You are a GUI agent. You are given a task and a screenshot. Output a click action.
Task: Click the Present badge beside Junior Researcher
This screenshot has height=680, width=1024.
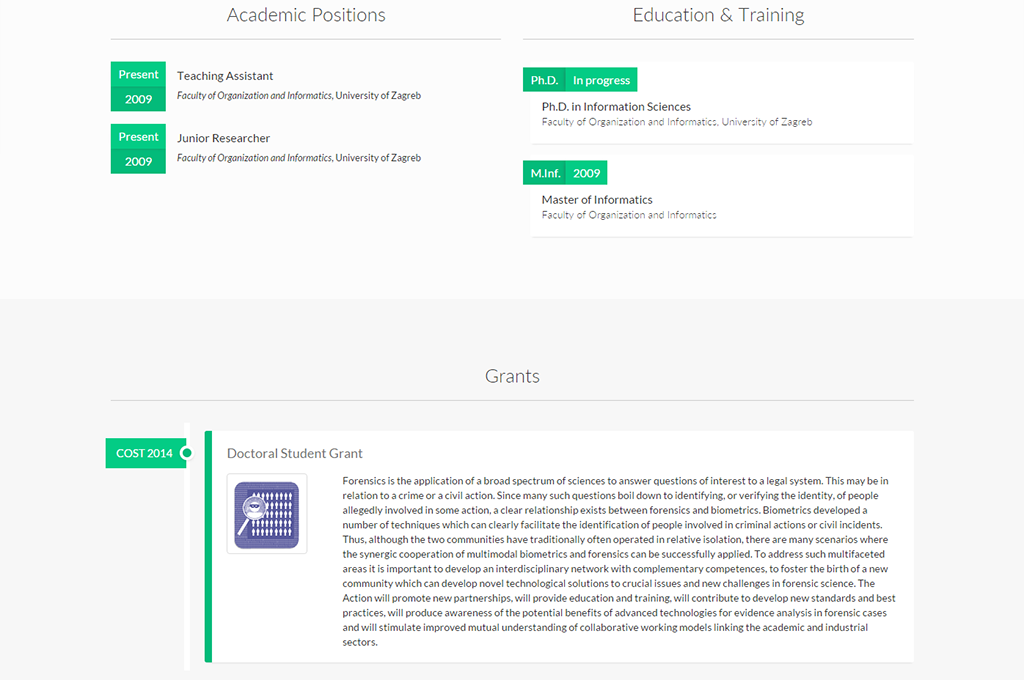[x=138, y=137]
